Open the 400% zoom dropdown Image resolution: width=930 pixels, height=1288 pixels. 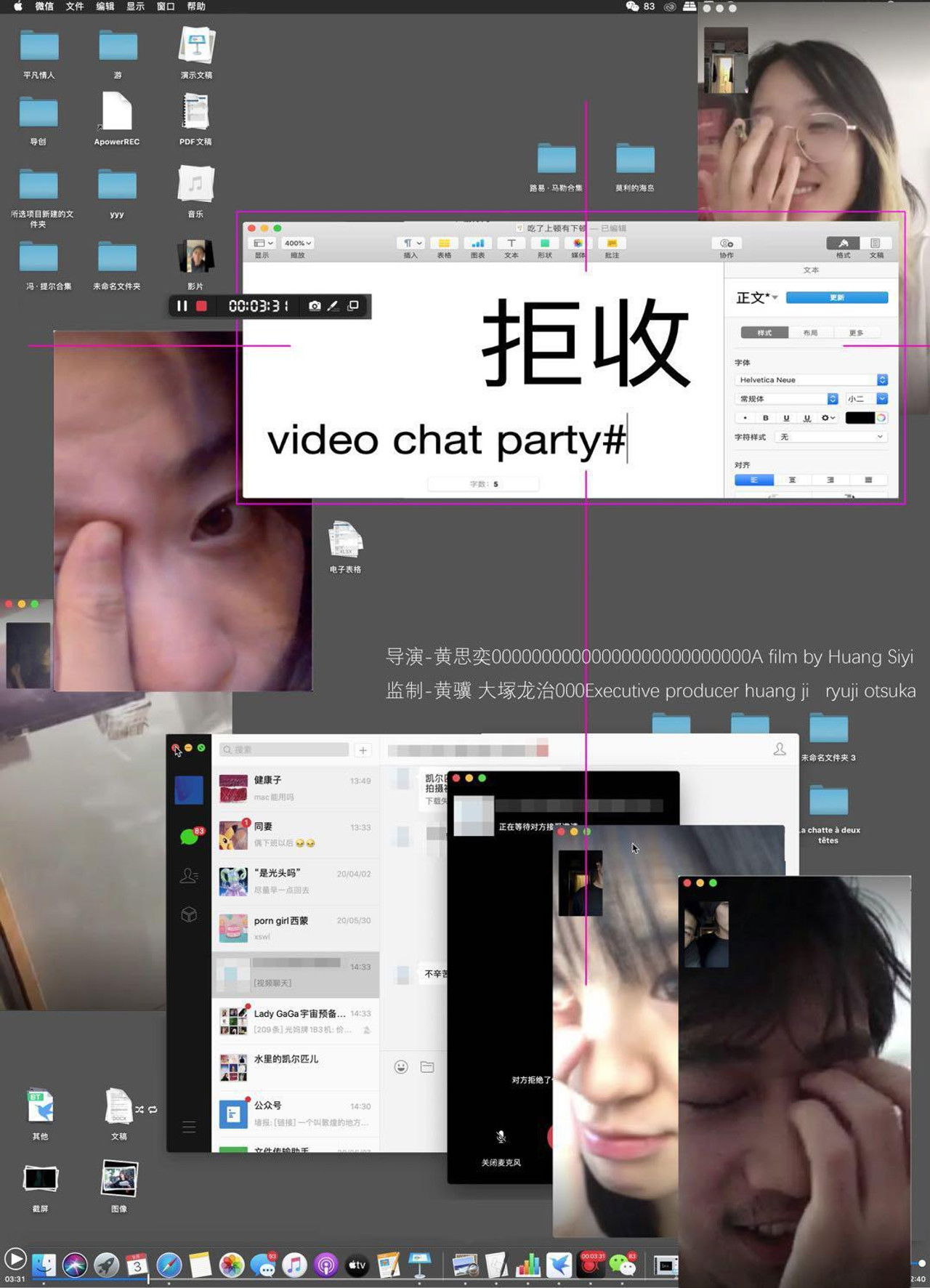(297, 243)
